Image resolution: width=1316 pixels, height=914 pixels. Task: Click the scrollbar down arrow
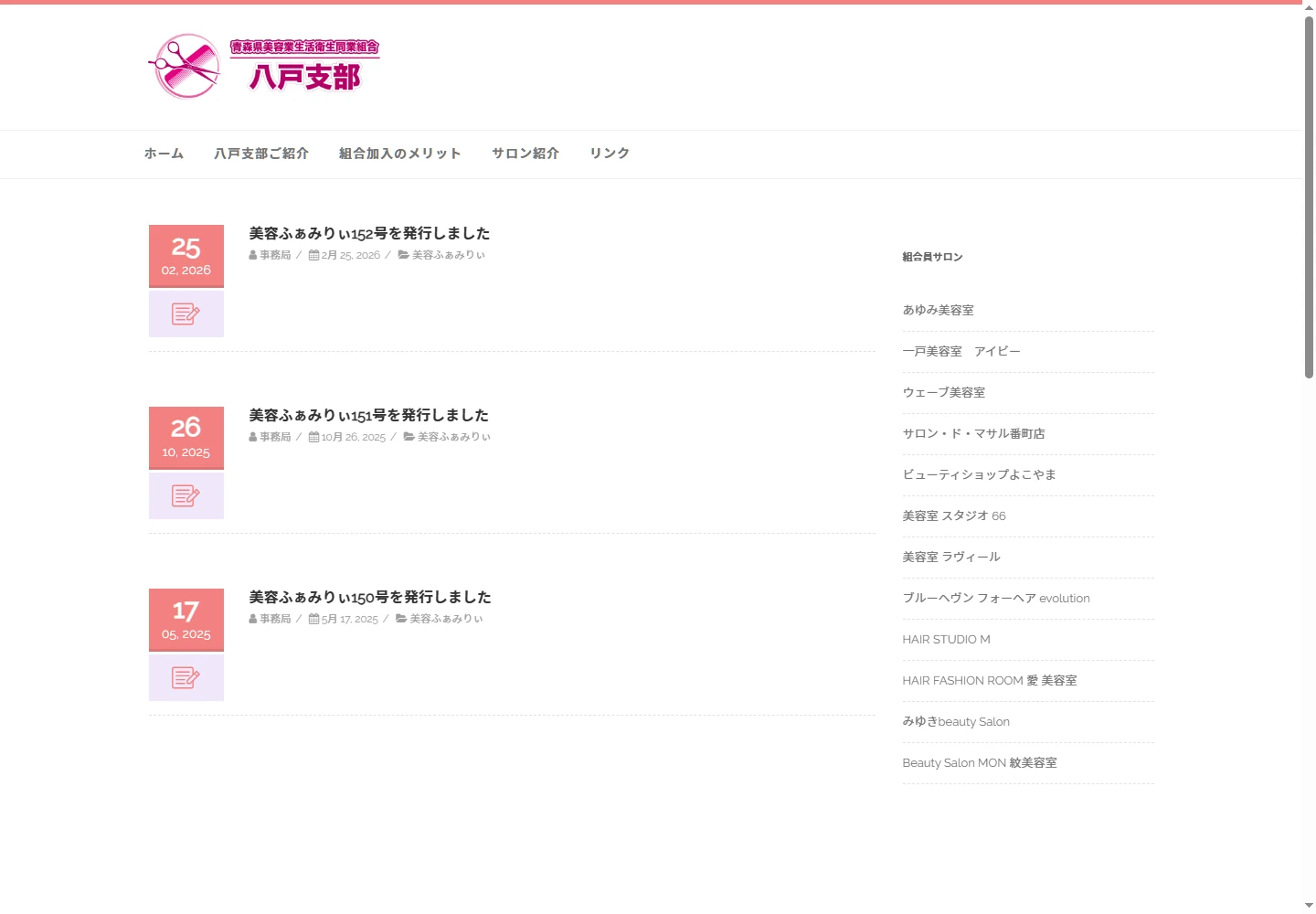[x=1309, y=906]
